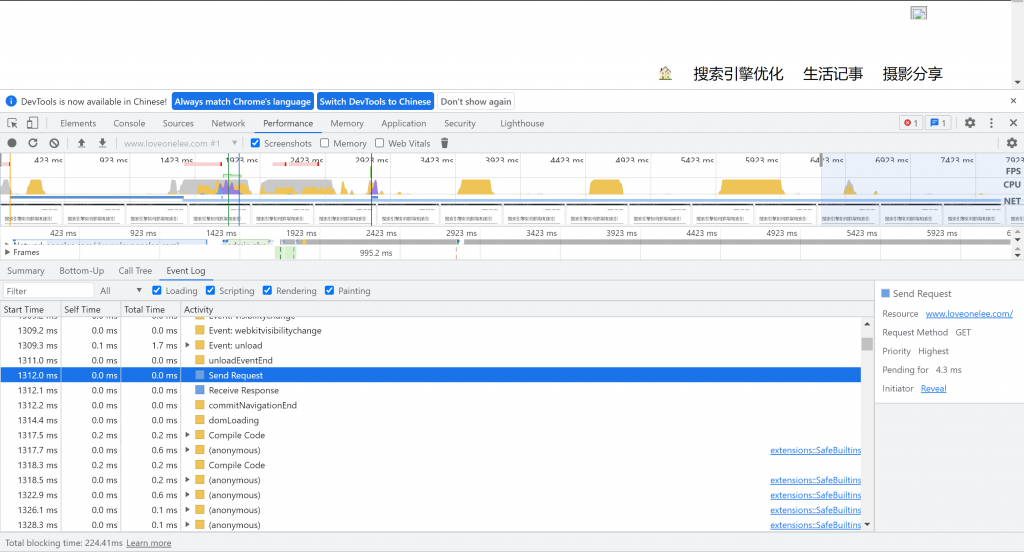The height and width of the screenshot is (552, 1024).
Task: Expand the Compile Code row at 1317.5 ms
Action: 187,435
